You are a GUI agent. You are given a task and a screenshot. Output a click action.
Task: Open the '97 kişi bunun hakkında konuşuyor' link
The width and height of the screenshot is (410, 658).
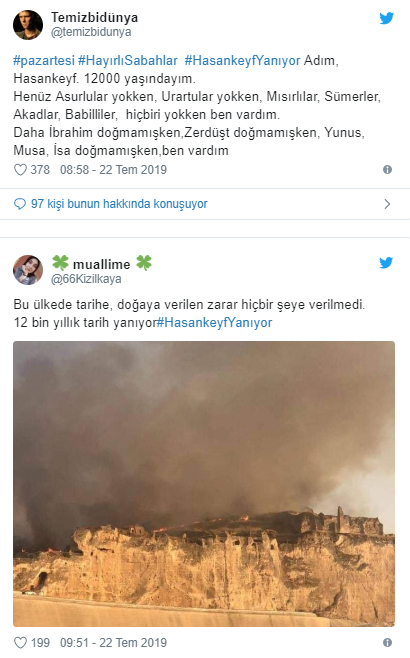(x=119, y=204)
